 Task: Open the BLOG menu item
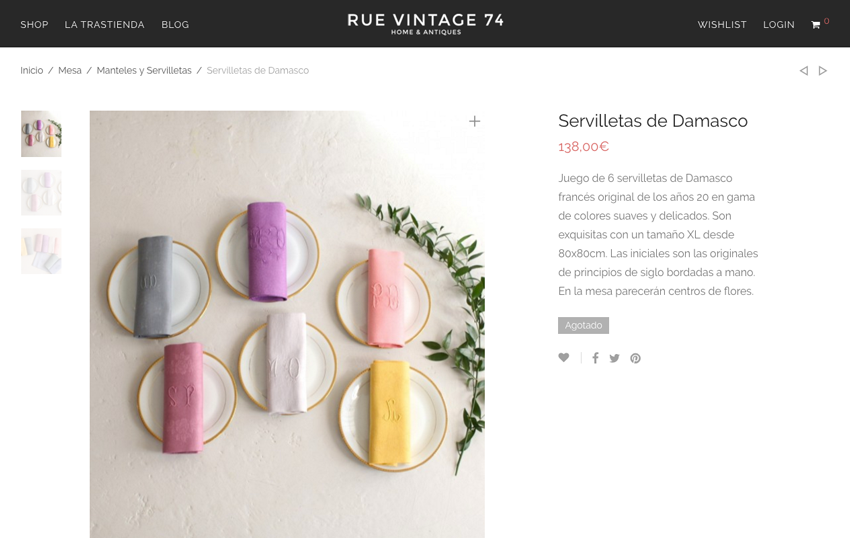click(175, 24)
